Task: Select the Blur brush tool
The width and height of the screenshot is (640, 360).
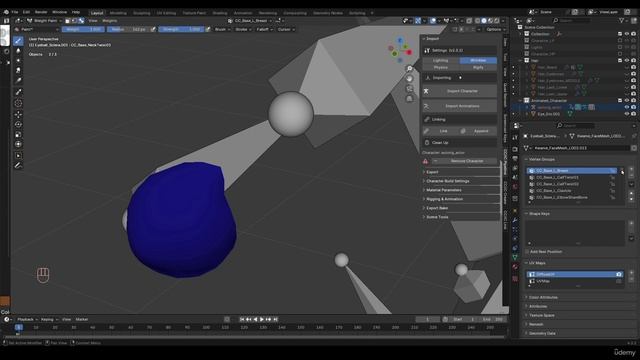Action: point(18,51)
